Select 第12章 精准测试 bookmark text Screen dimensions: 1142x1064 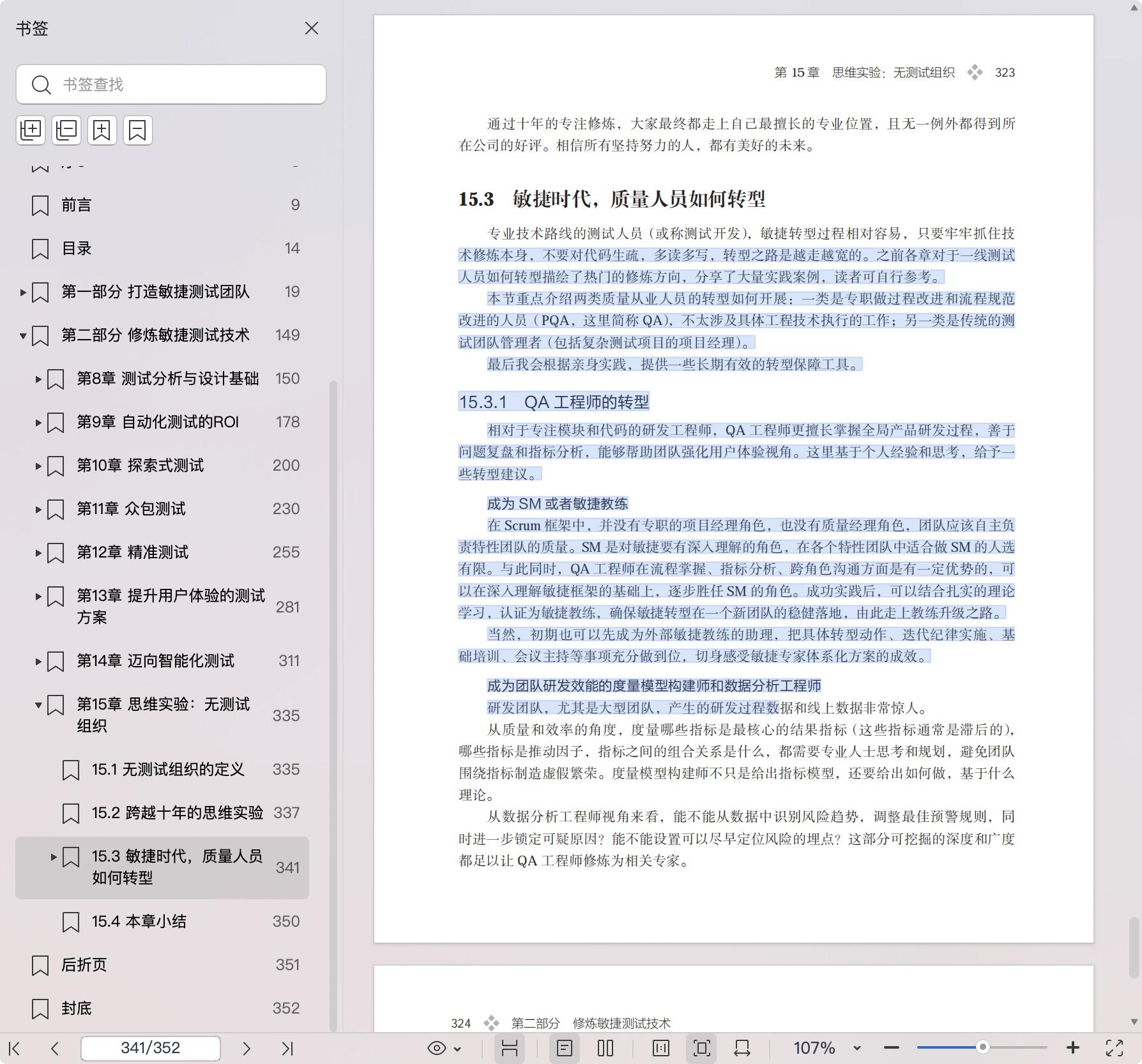click(133, 552)
